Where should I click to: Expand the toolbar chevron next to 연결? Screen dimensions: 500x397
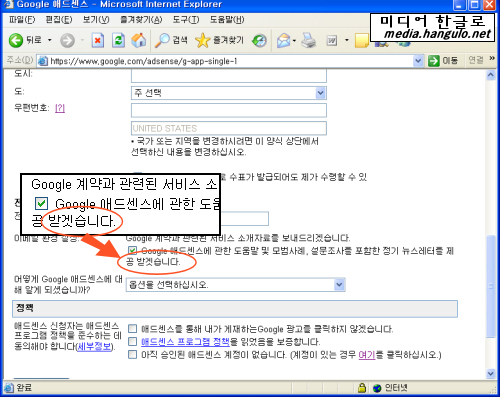click(x=492, y=59)
